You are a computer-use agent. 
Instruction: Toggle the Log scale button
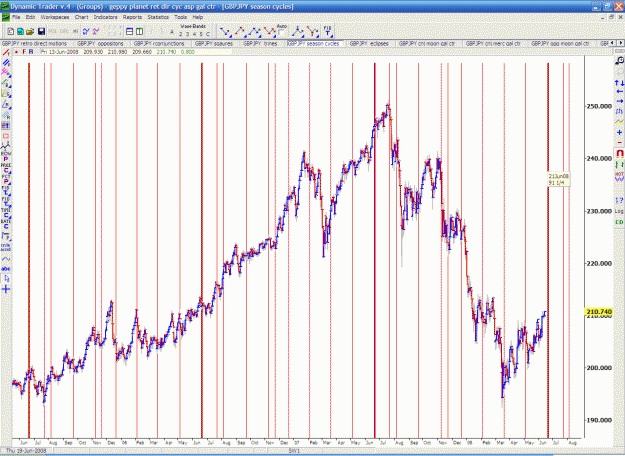619,211
